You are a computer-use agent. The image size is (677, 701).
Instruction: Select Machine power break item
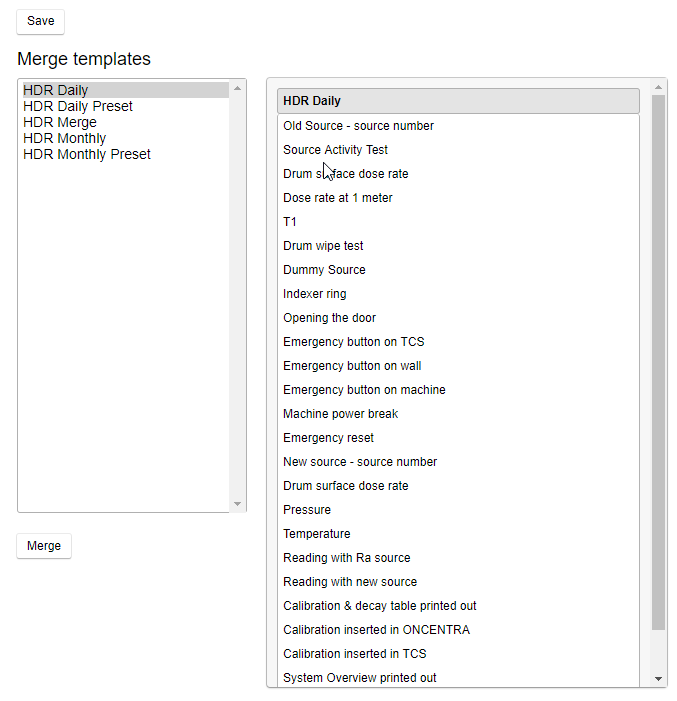tap(458, 414)
